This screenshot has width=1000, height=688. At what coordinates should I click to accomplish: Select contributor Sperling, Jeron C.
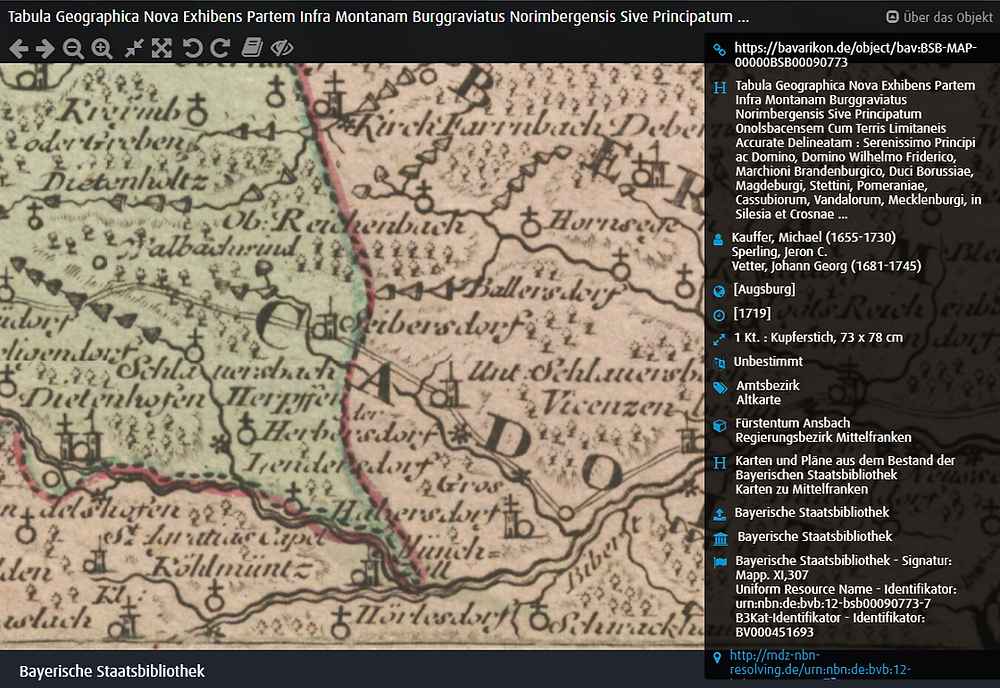coord(779,252)
